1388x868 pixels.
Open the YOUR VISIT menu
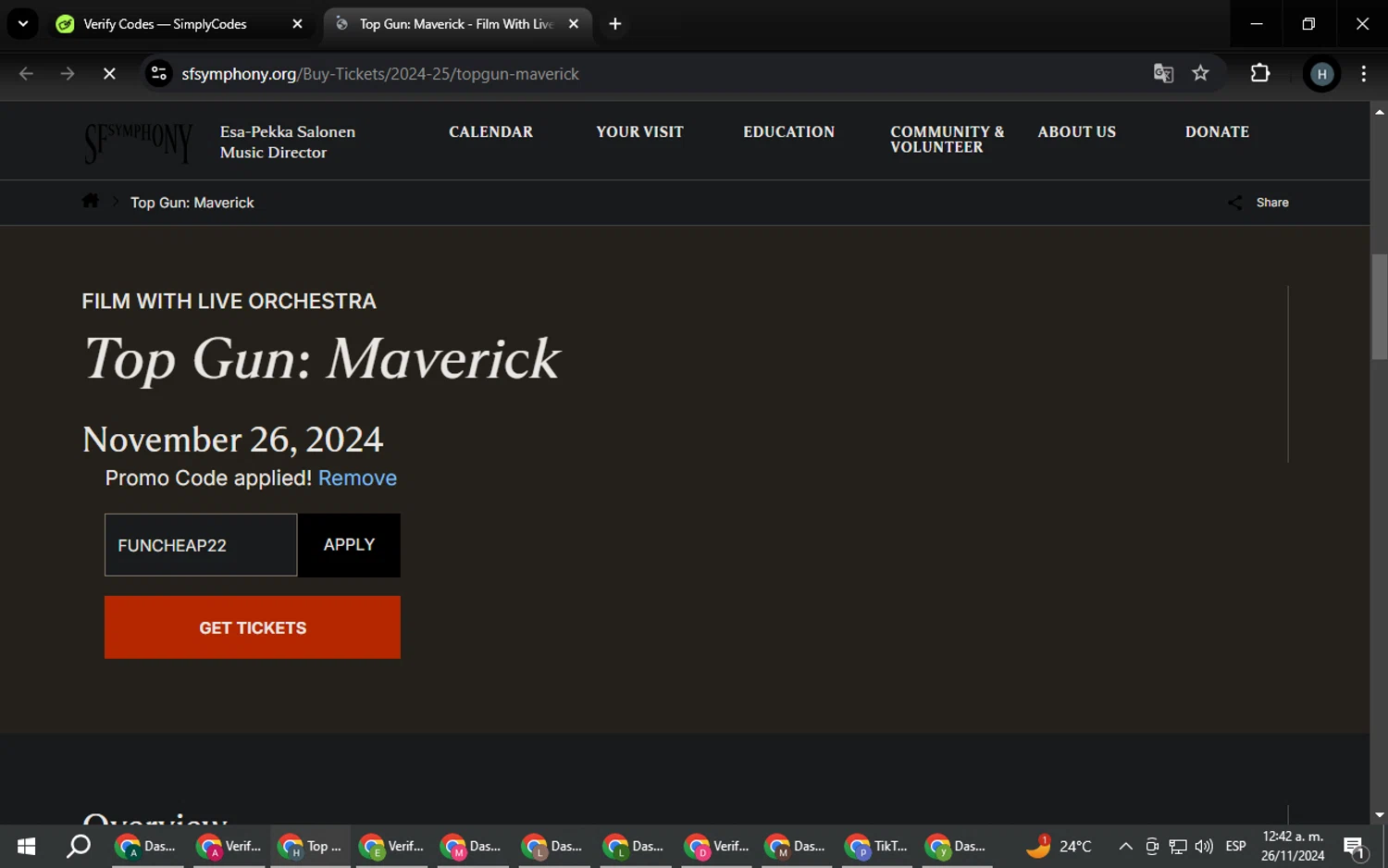639,131
